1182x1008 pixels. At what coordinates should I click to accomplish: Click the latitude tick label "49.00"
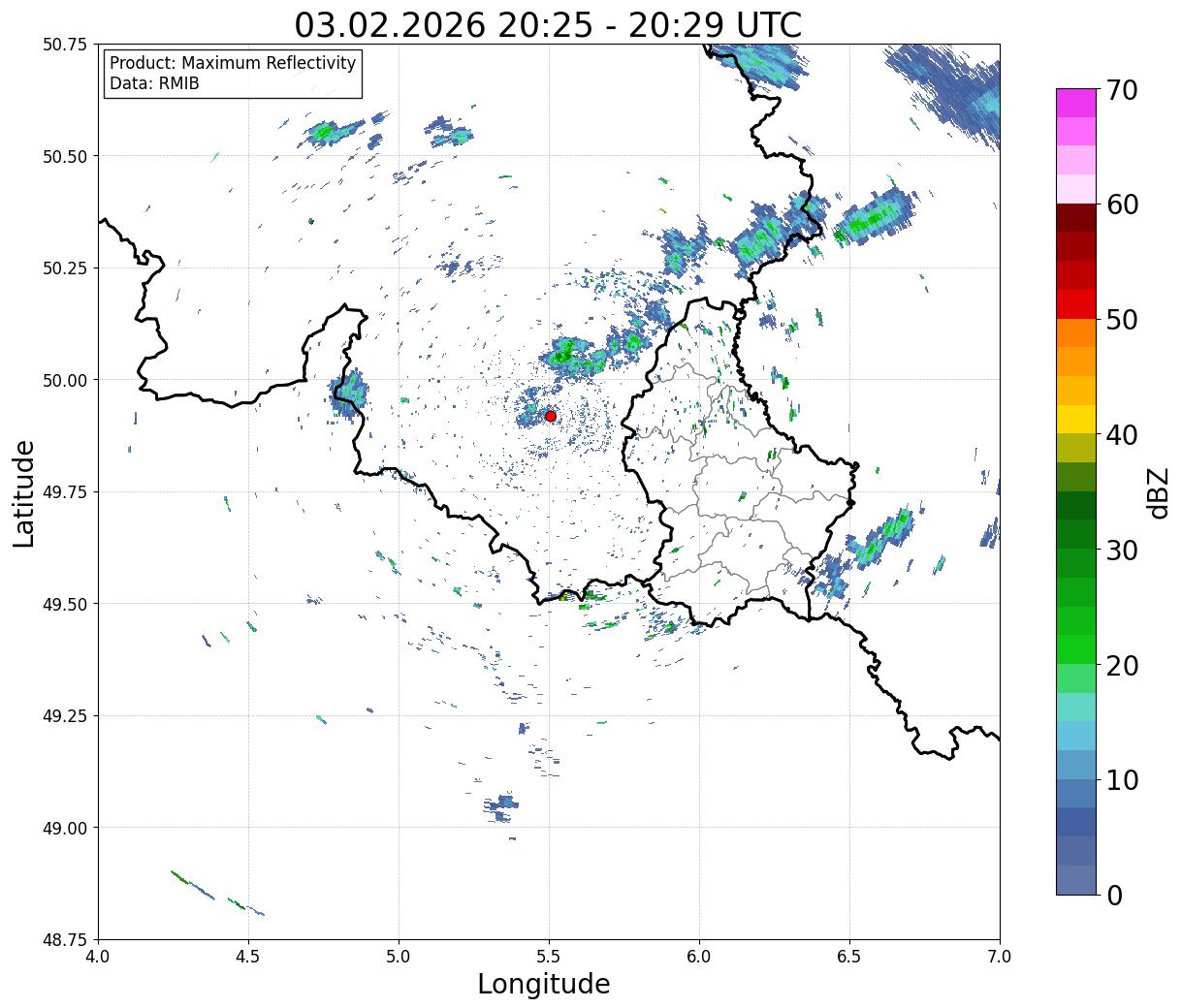tap(65, 828)
